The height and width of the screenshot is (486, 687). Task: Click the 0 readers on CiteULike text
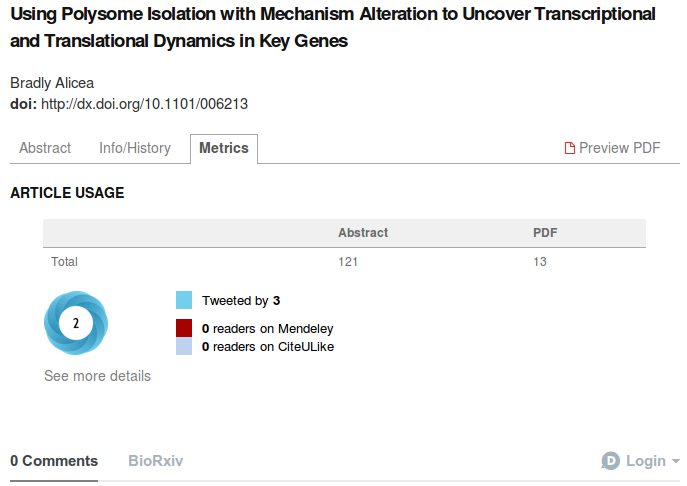tap(267, 347)
